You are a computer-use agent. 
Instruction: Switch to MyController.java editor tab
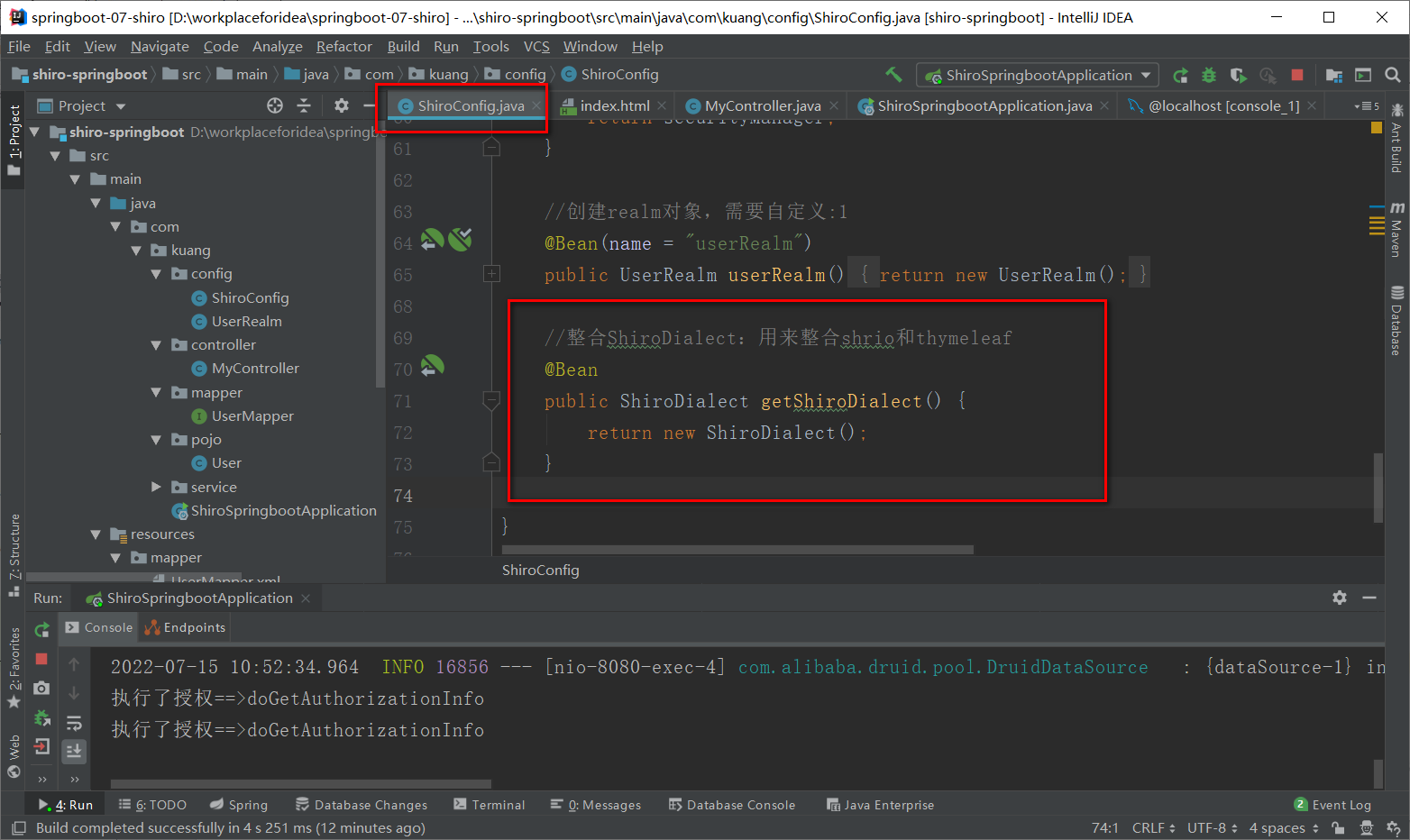tap(762, 106)
